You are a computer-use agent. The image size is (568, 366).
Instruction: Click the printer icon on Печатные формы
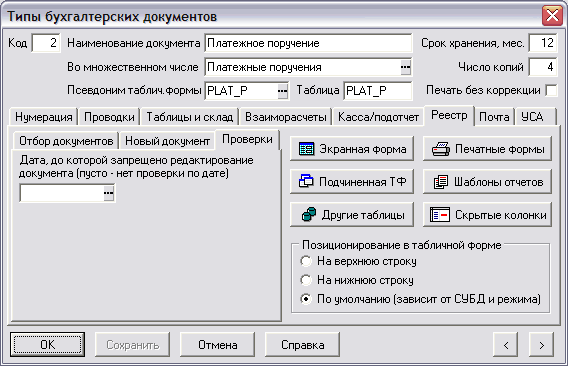coord(441,149)
